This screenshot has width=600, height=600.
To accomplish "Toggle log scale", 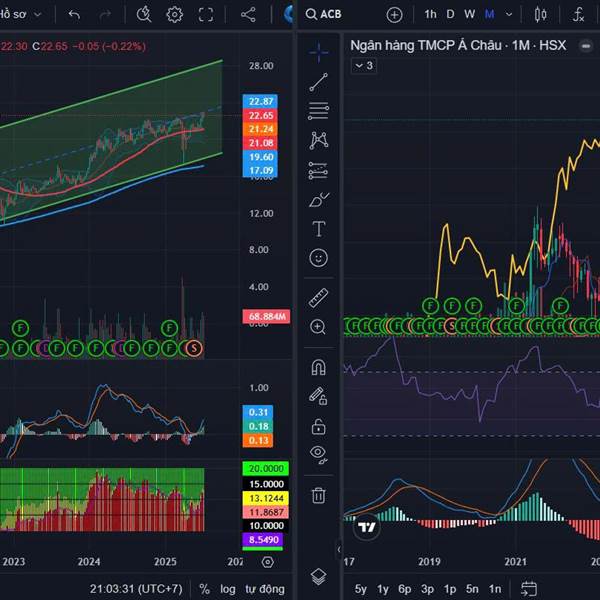I will [228, 589].
